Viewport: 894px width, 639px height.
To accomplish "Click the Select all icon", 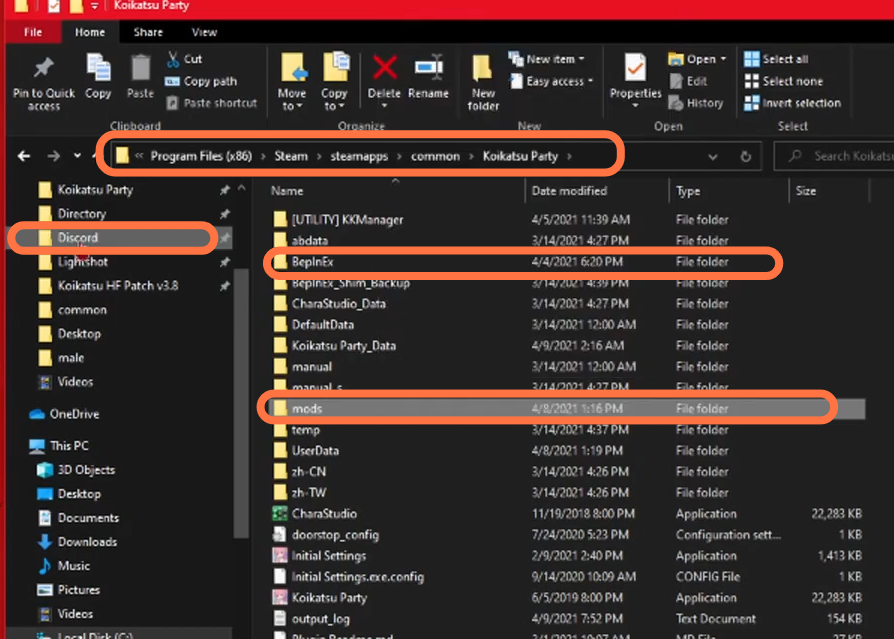I will point(751,59).
